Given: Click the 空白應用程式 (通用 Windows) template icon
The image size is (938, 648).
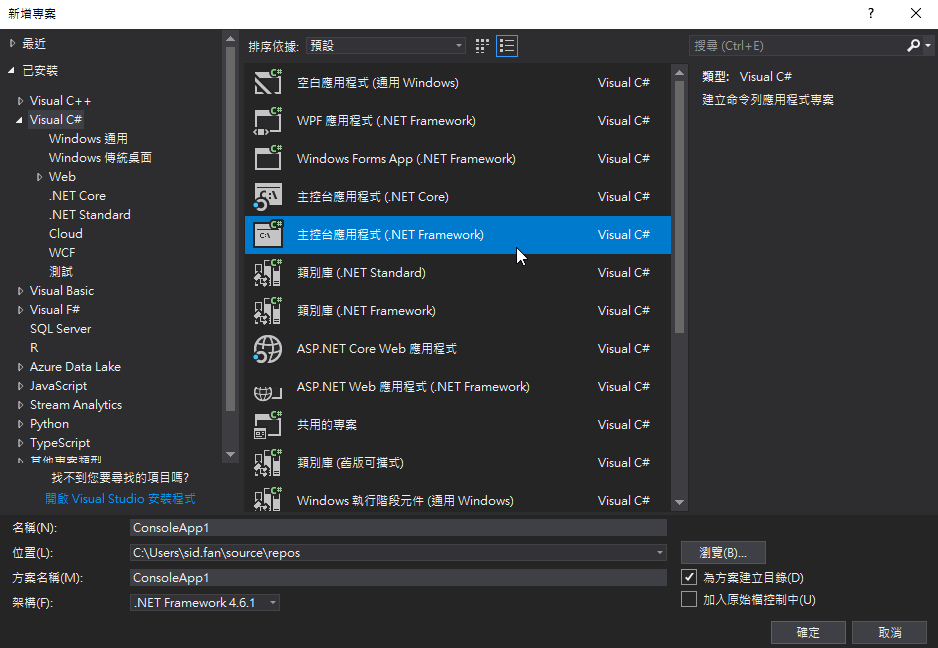Looking at the screenshot, I should 268,82.
